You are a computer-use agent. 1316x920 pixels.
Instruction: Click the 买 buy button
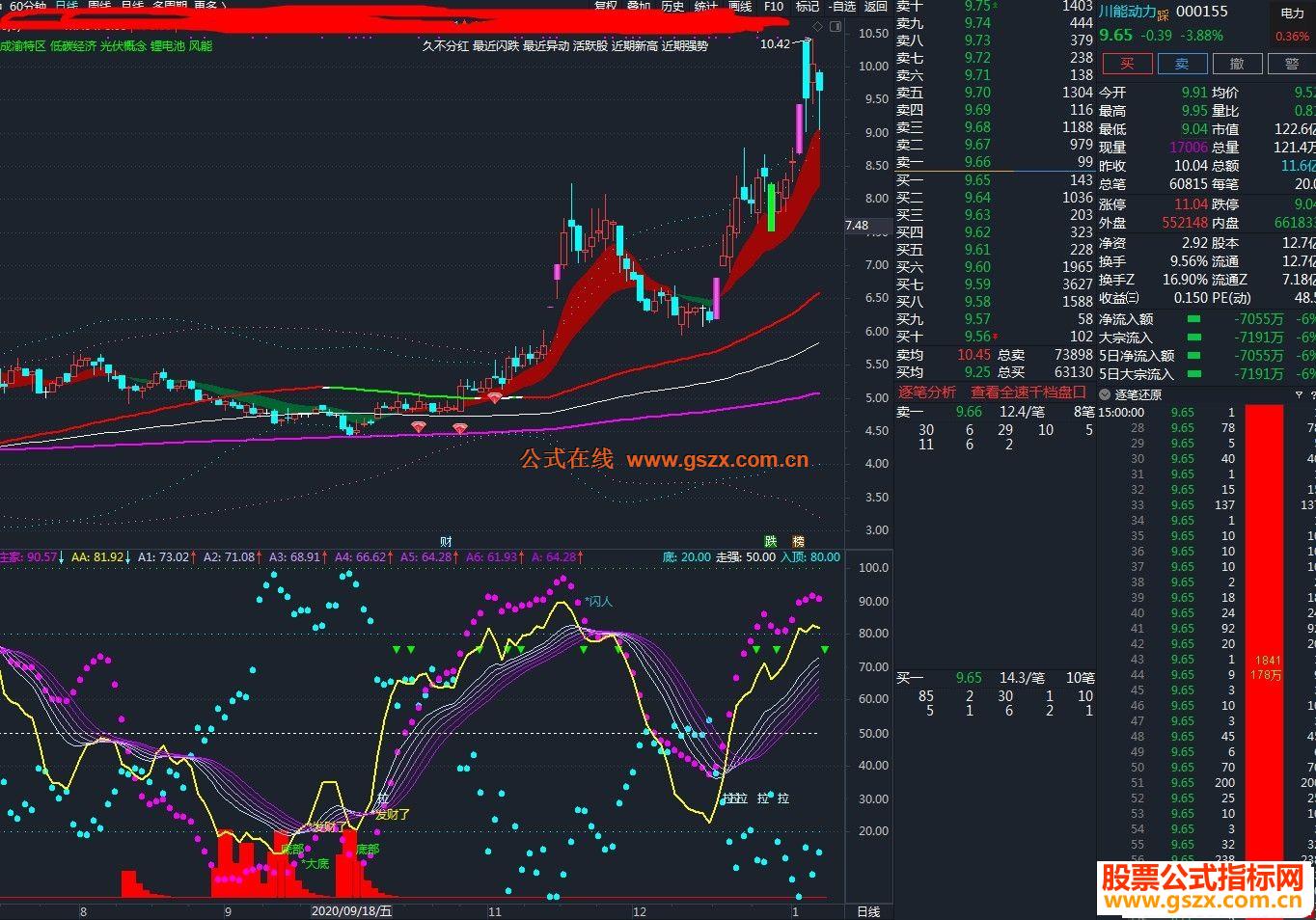tap(1127, 64)
